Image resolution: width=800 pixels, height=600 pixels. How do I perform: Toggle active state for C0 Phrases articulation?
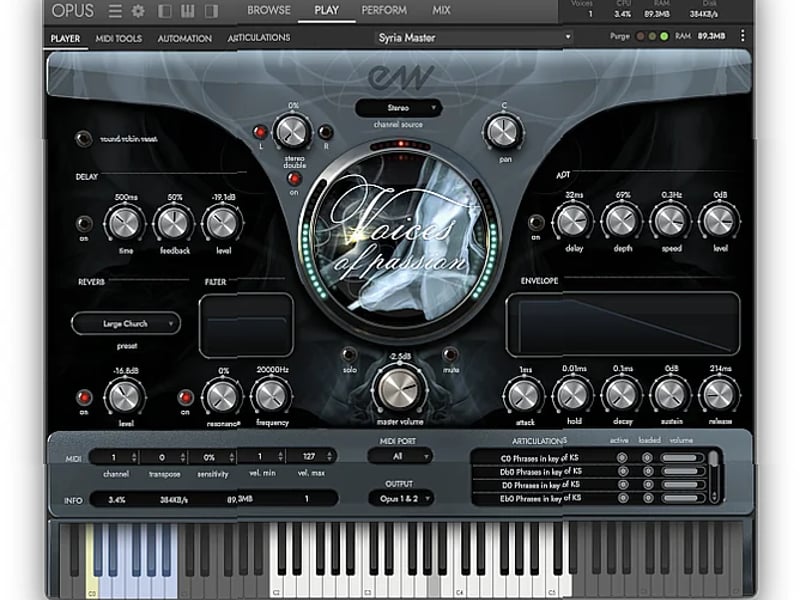point(622,457)
